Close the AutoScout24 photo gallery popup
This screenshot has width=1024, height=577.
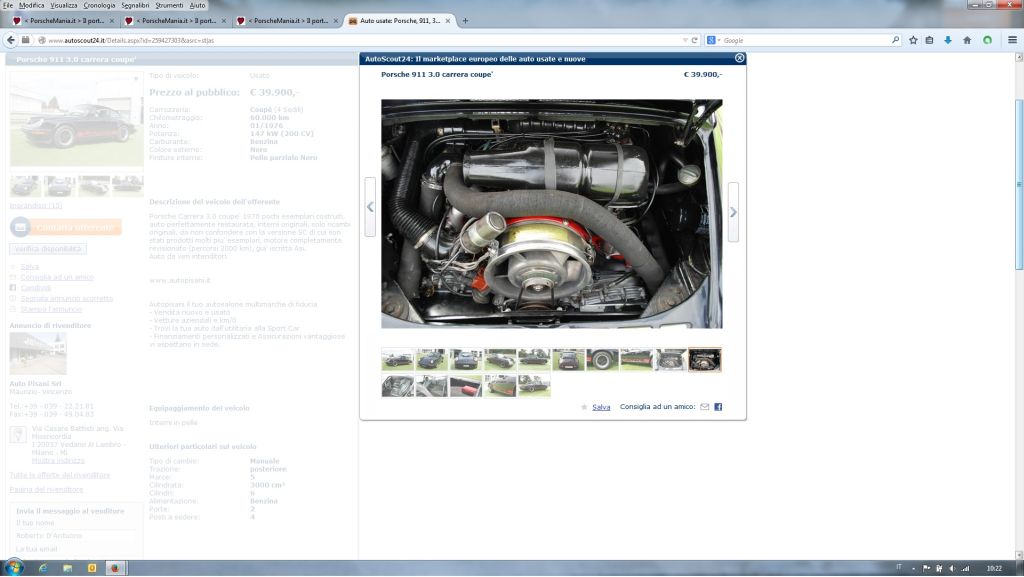coord(739,58)
